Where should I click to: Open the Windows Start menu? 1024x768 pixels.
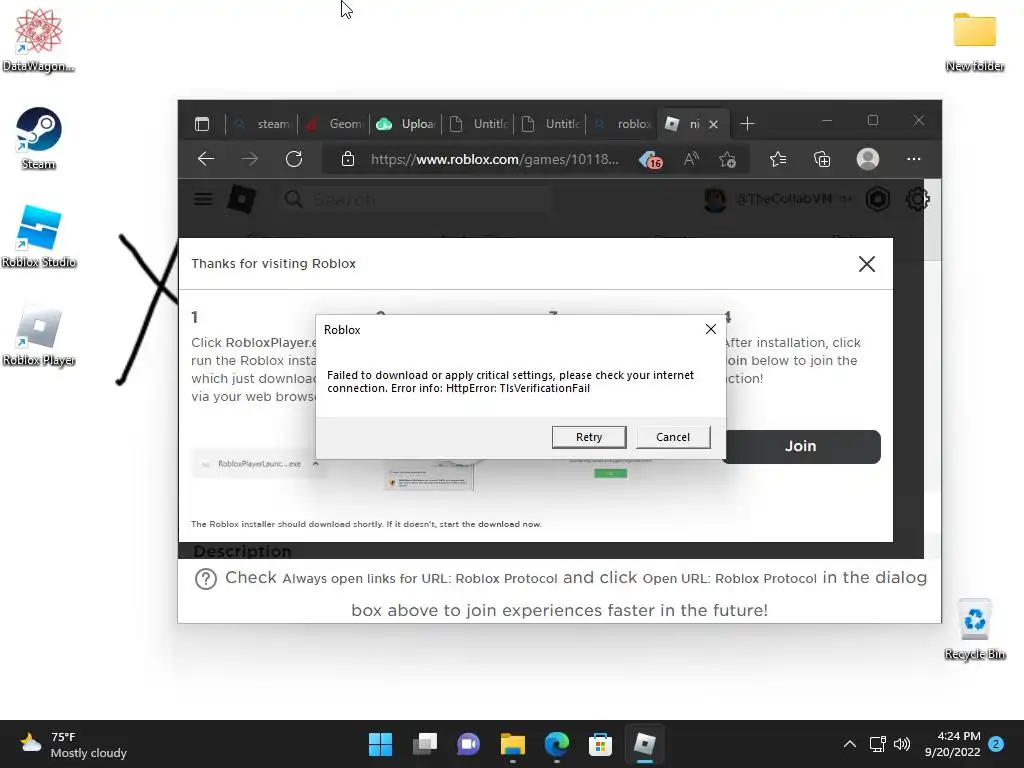tap(381, 744)
